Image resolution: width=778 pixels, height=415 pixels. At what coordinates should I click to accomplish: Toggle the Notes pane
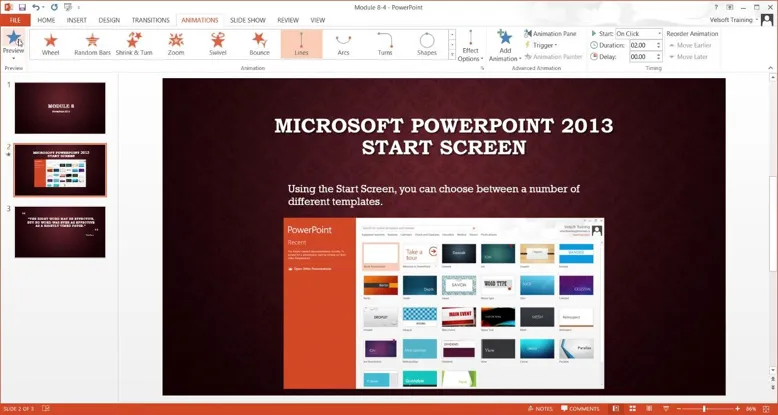coord(540,409)
